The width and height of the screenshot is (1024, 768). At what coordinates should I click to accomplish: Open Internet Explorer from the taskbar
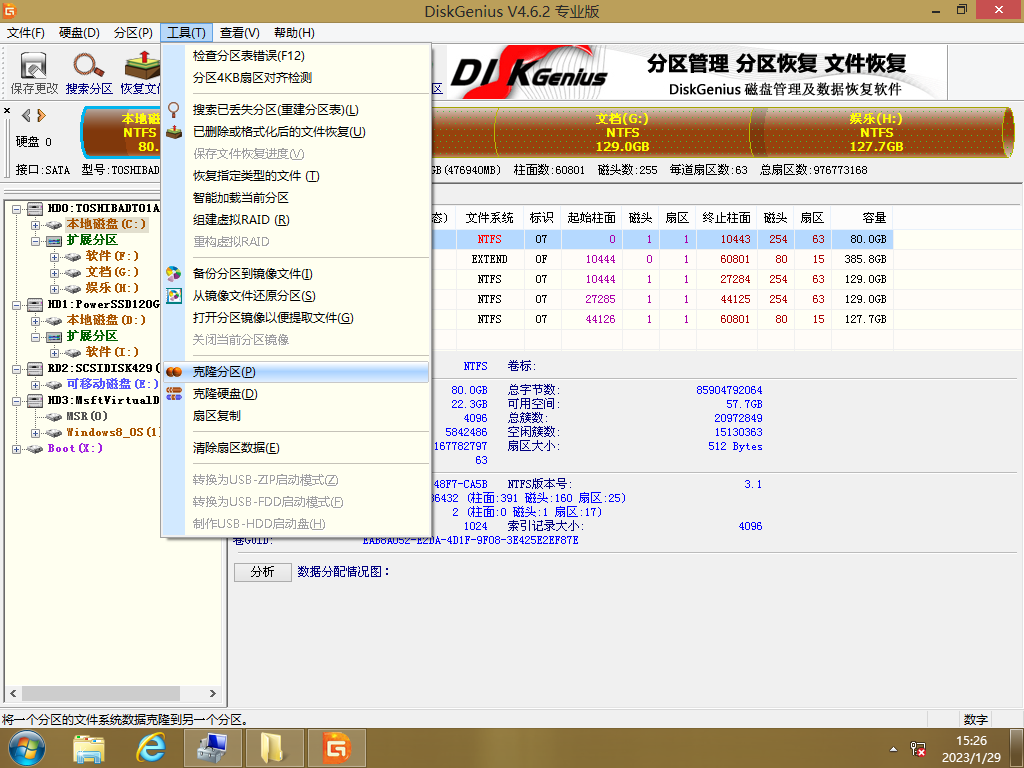150,748
